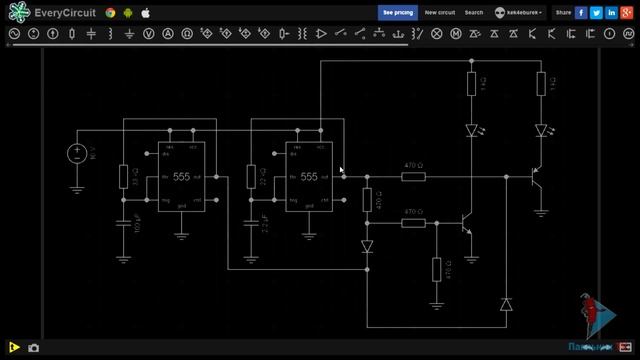Select the lamp component
Viewport: 640px width, 360px height.
437,33
